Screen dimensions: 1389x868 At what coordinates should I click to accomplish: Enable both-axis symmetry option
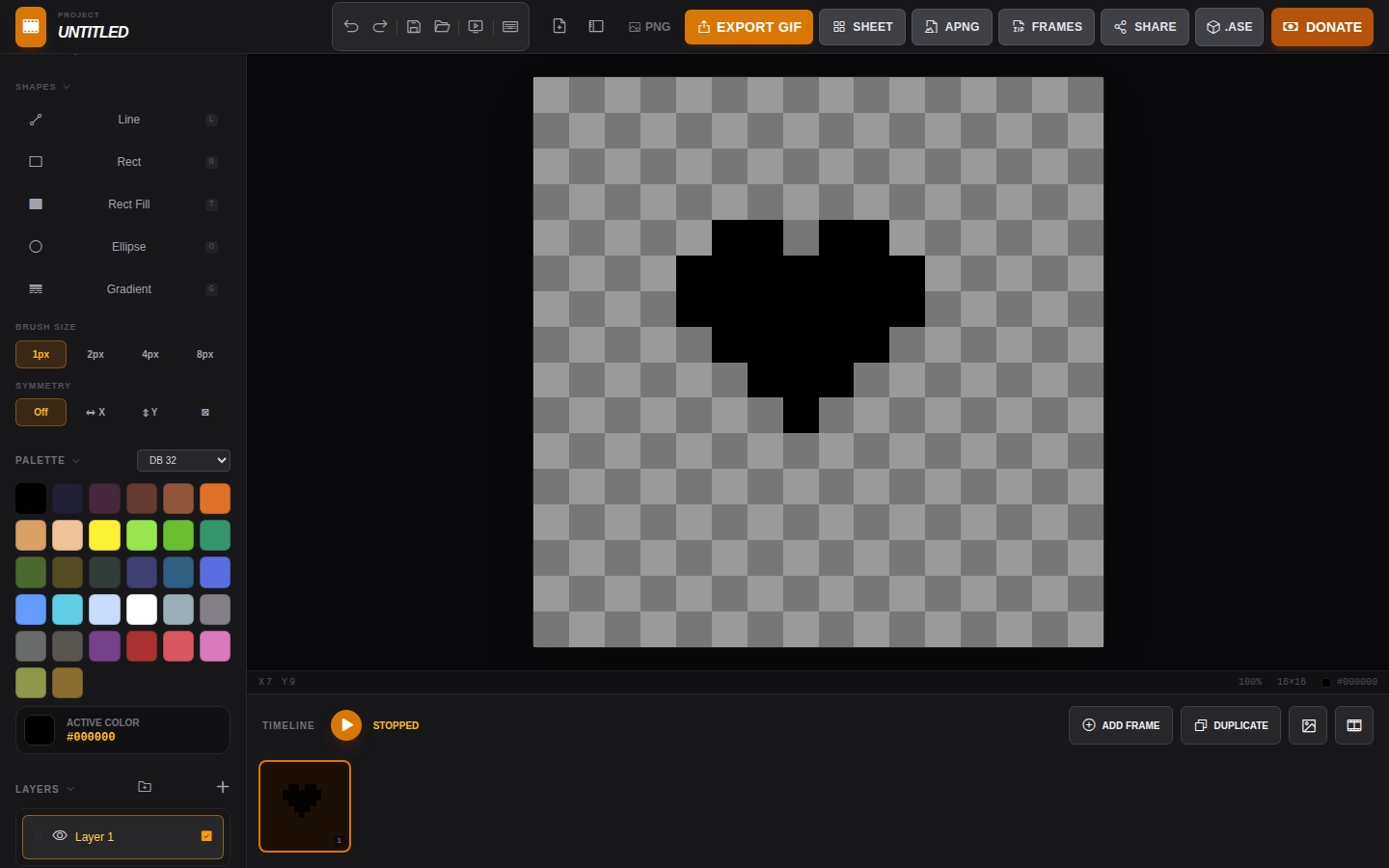pyautogui.click(x=205, y=412)
